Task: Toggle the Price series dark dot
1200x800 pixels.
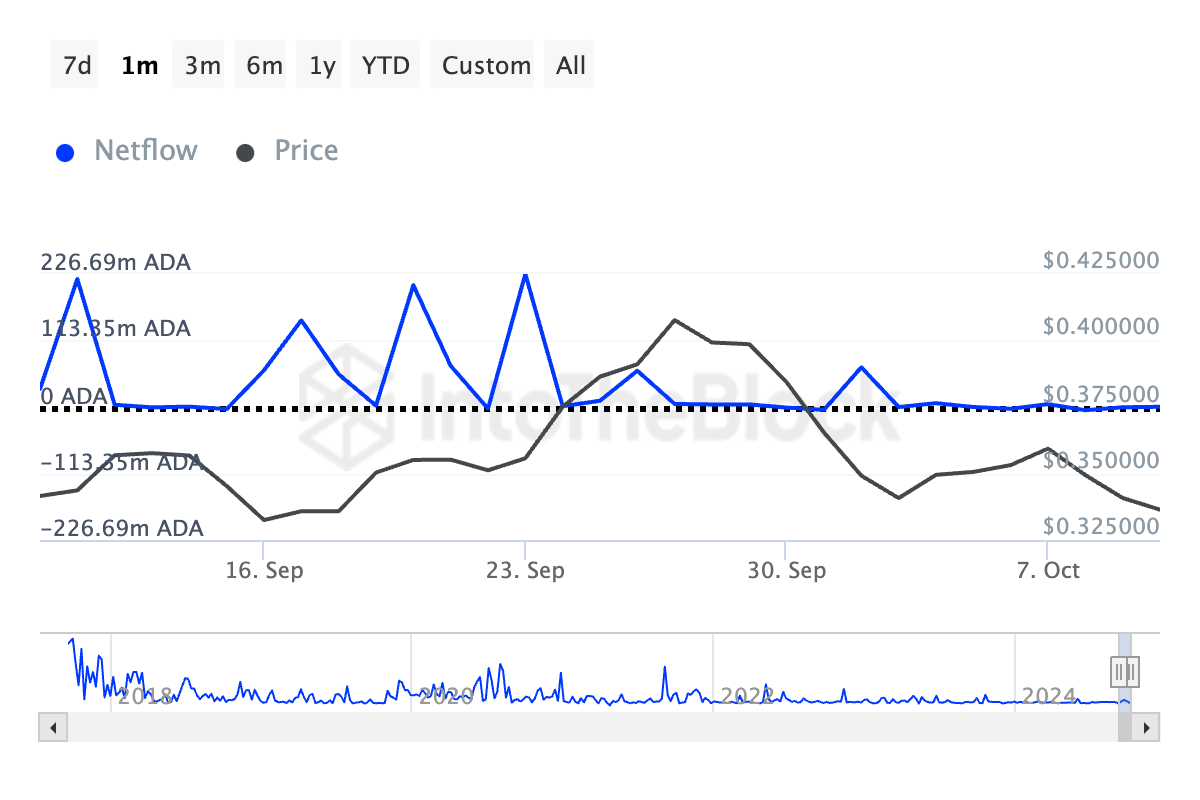Action: click(x=246, y=153)
